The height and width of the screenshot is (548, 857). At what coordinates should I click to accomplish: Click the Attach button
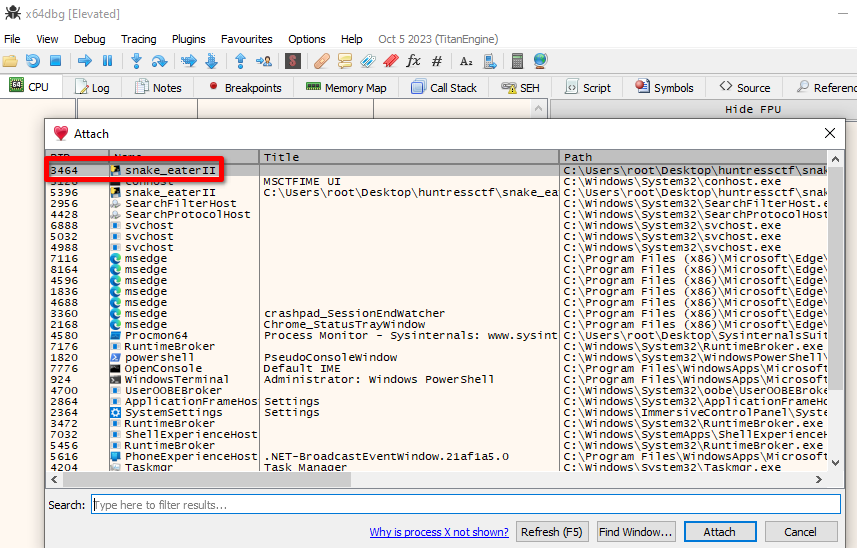pos(720,532)
